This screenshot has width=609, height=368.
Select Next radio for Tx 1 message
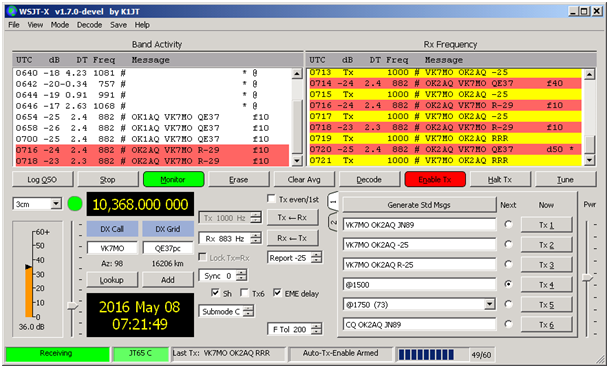[x=508, y=224]
